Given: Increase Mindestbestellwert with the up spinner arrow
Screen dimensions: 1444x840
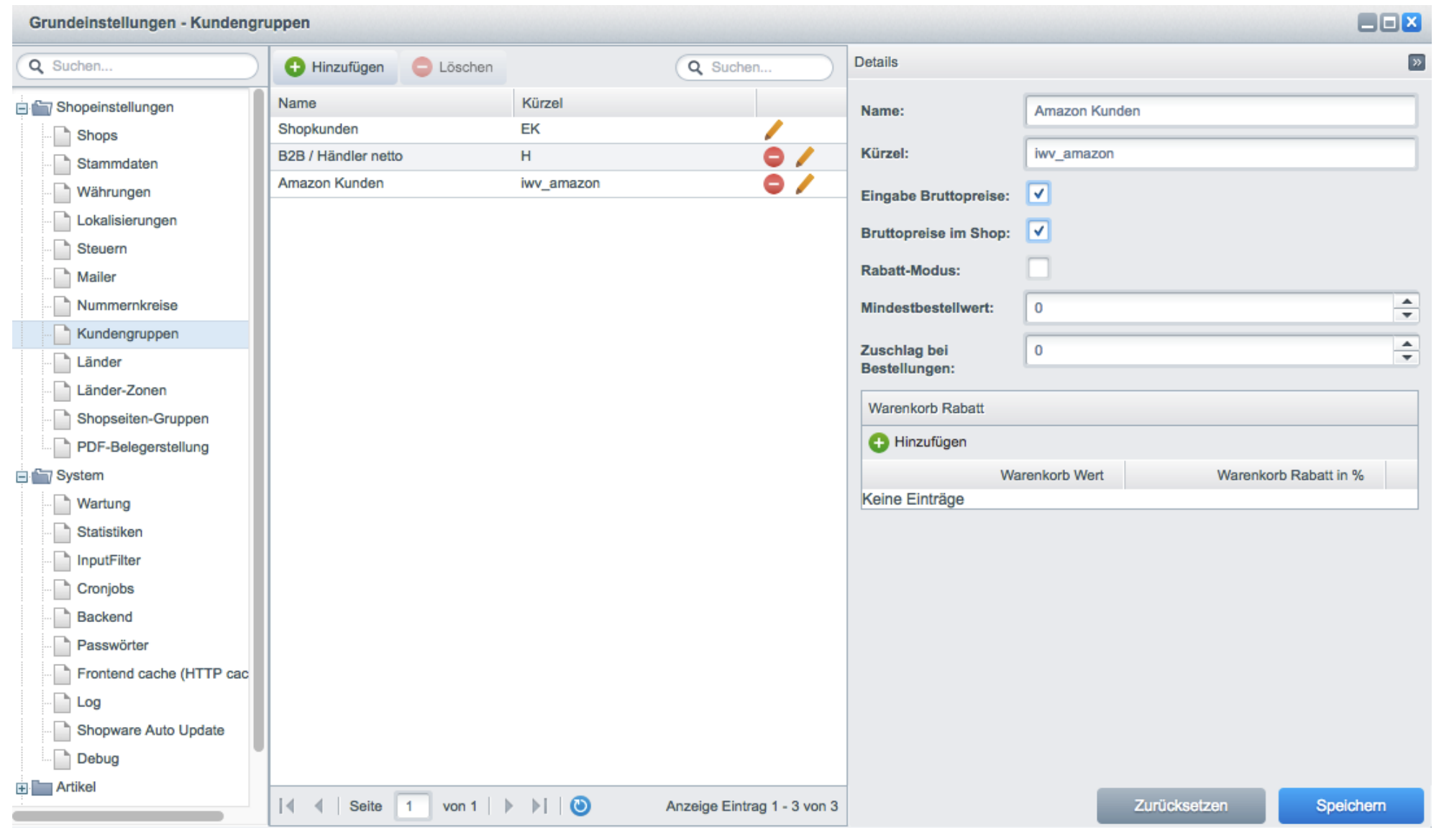Looking at the screenshot, I should point(1406,301).
